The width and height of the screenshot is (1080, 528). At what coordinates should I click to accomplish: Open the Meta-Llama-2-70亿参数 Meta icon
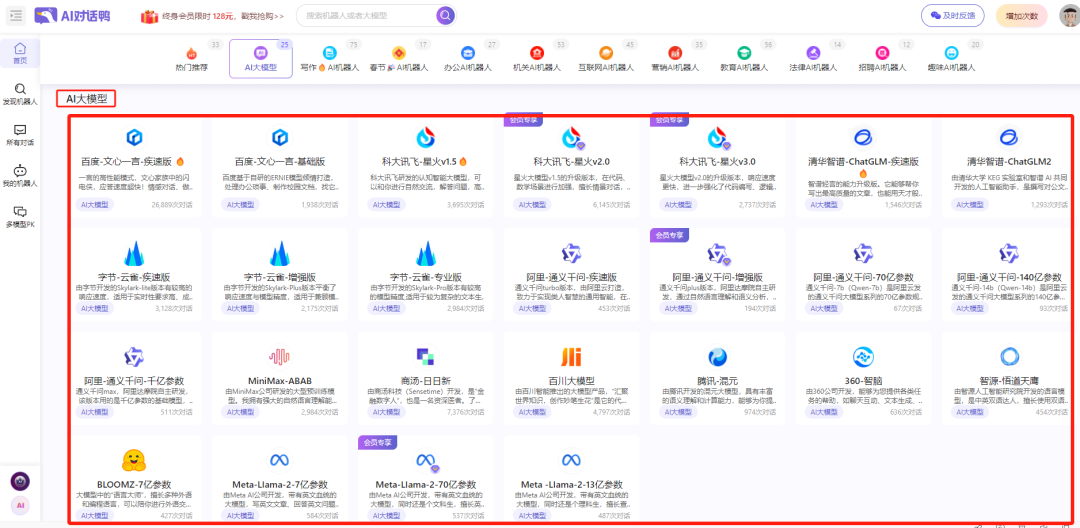[425, 460]
